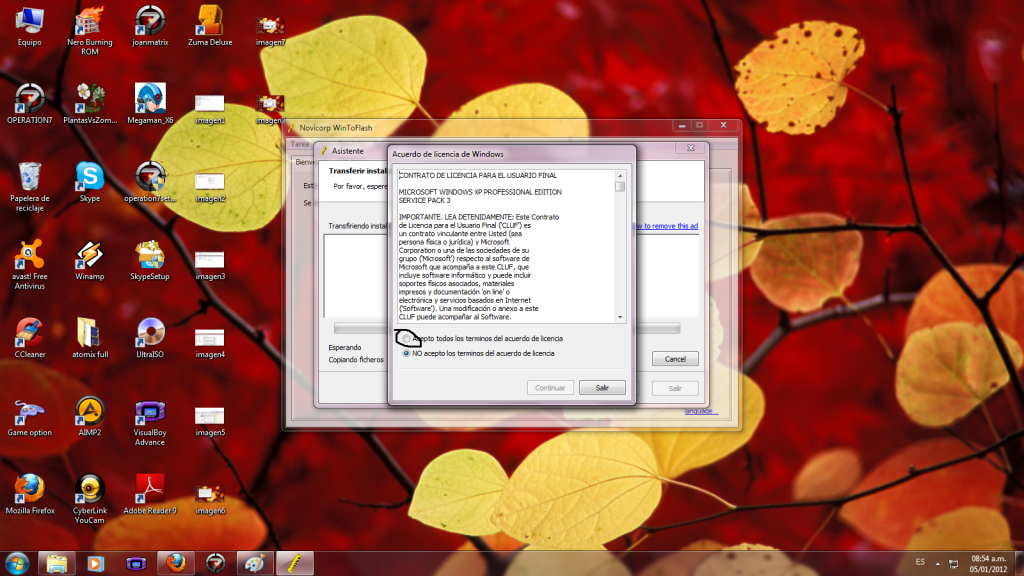Open the Equipo desktop icon
The height and width of the screenshot is (576, 1024).
point(29,27)
